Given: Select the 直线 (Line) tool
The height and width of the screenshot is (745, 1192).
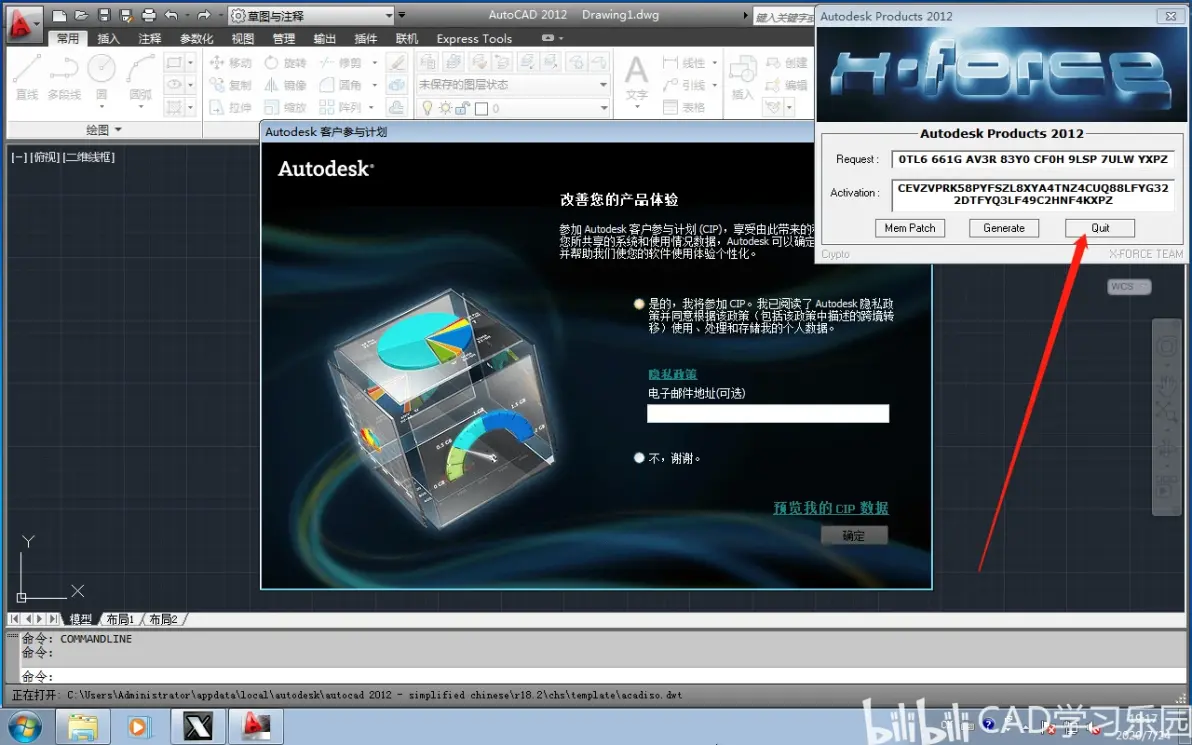Looking at the screenshot, I should click(27, 78).
